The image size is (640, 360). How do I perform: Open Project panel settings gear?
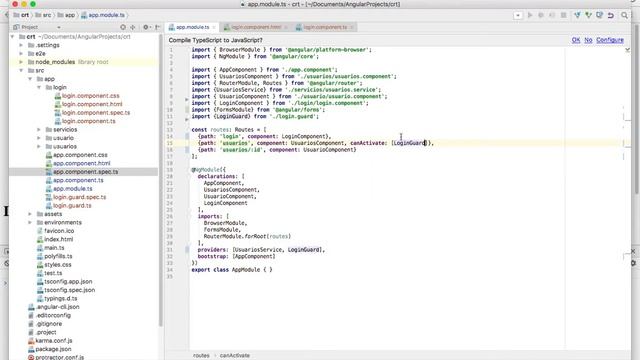[146, 27]
